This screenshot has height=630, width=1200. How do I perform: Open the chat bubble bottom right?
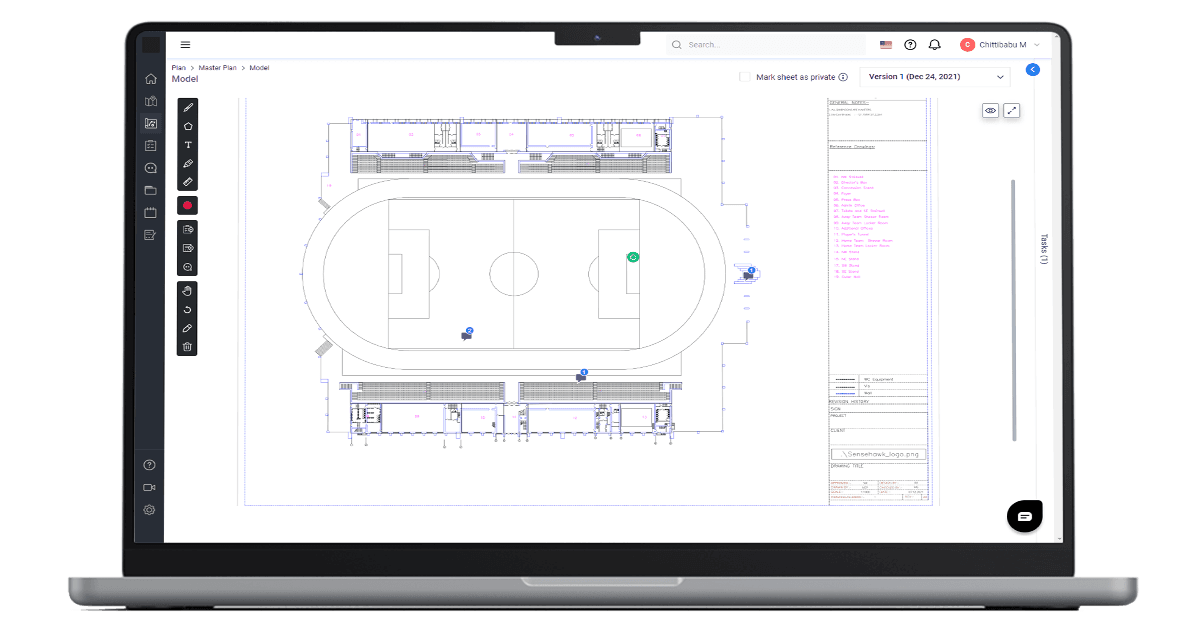tap(1024, 516)
